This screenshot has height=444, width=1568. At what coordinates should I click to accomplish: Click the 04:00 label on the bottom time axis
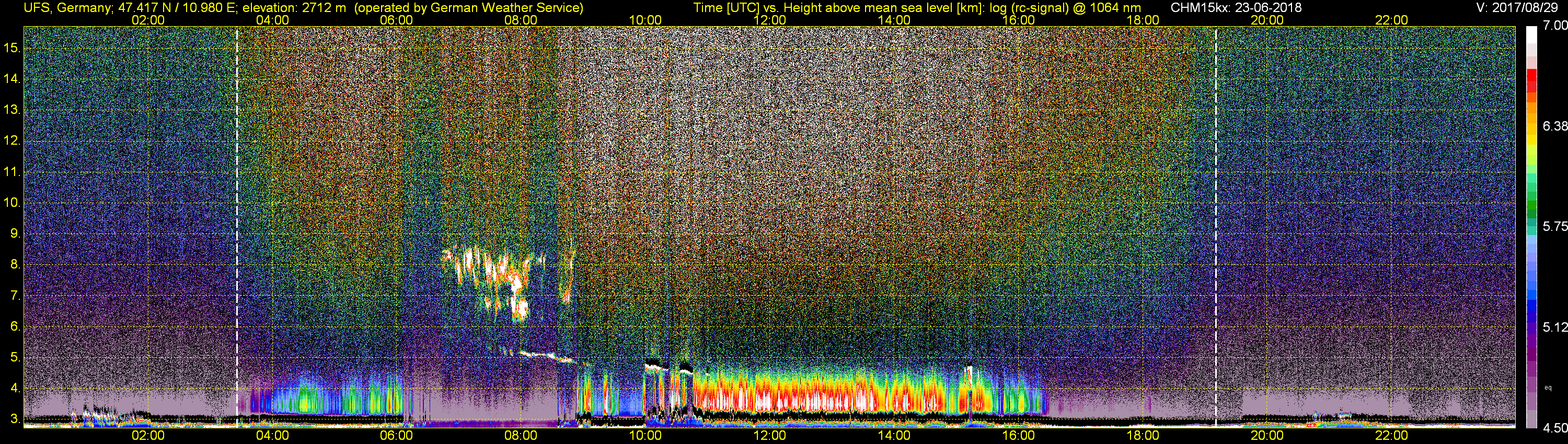pos(272,436)
